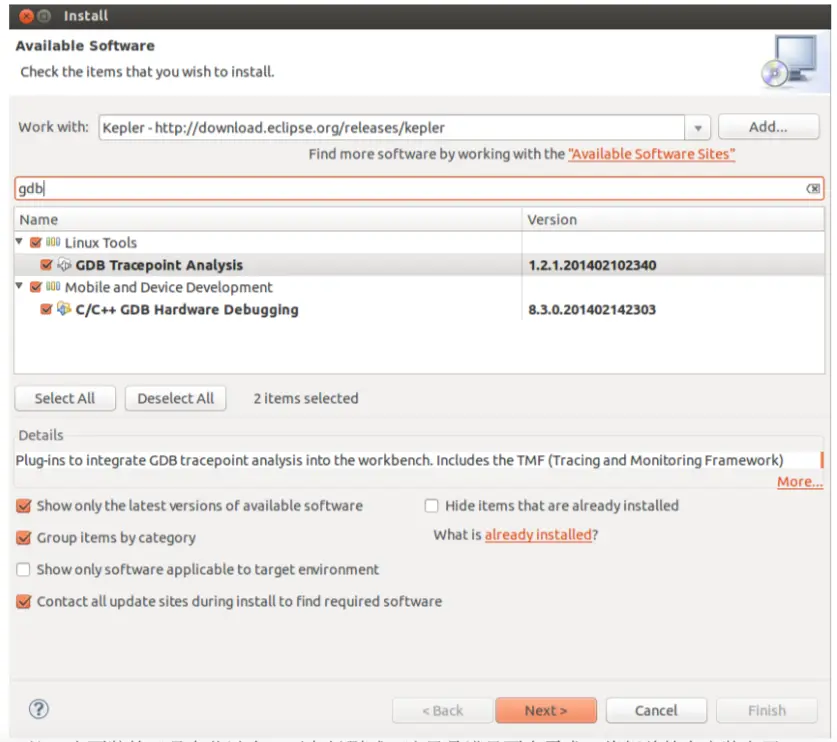837x742 pixels.
Task: Click the C/C++ GDB Hardware Debugging feature icon
Action: [x=64, y=309]
